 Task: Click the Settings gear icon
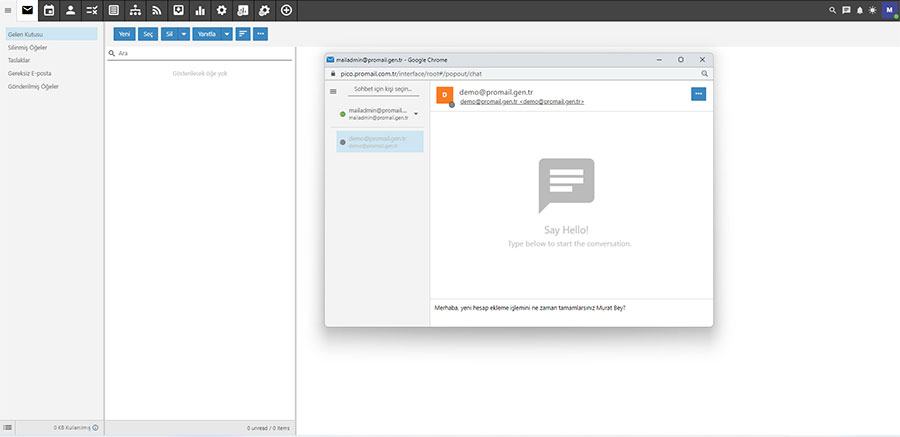click(x=221, y=10)
